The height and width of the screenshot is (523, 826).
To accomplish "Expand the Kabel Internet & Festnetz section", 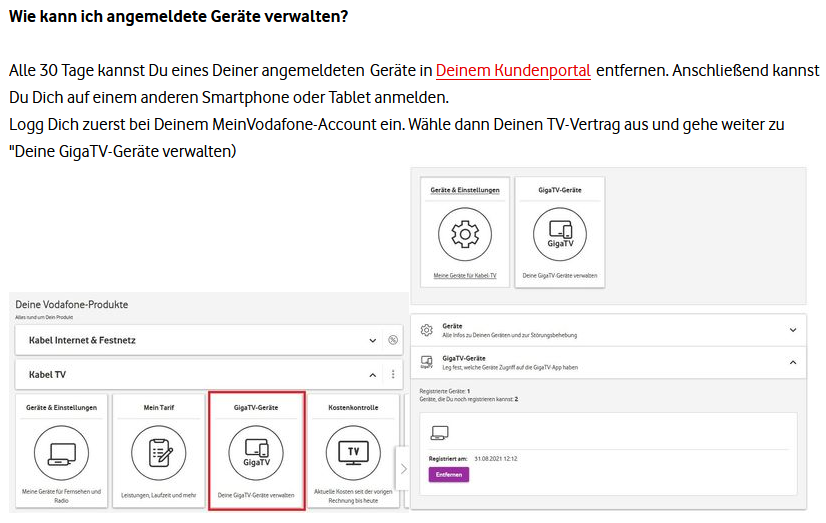I will click(x=373, y=340).
